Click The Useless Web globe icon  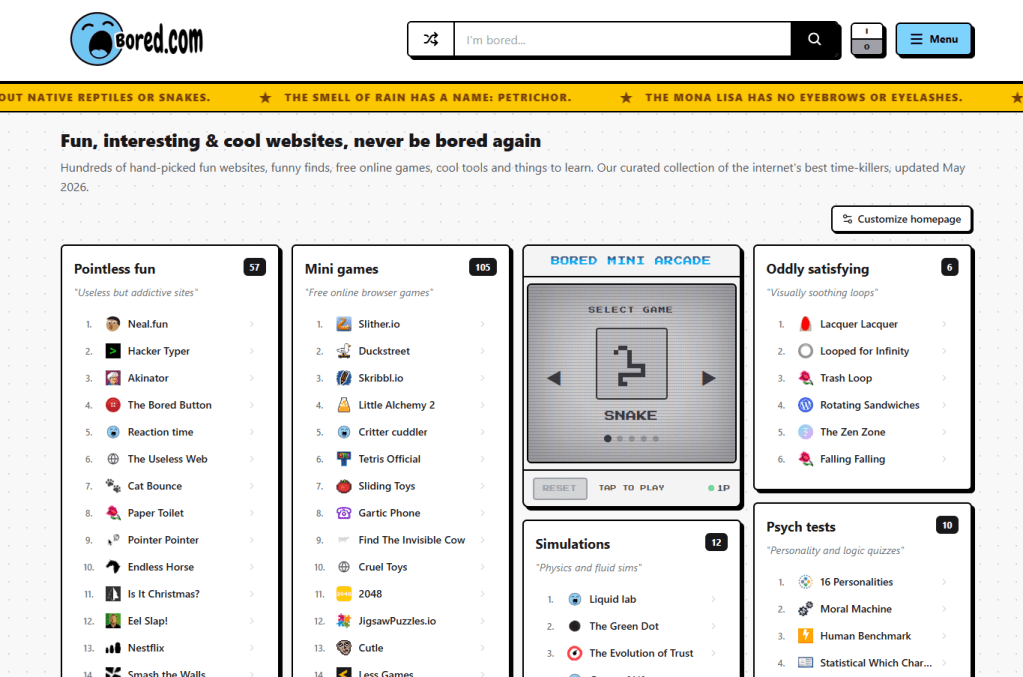[113, 459]
